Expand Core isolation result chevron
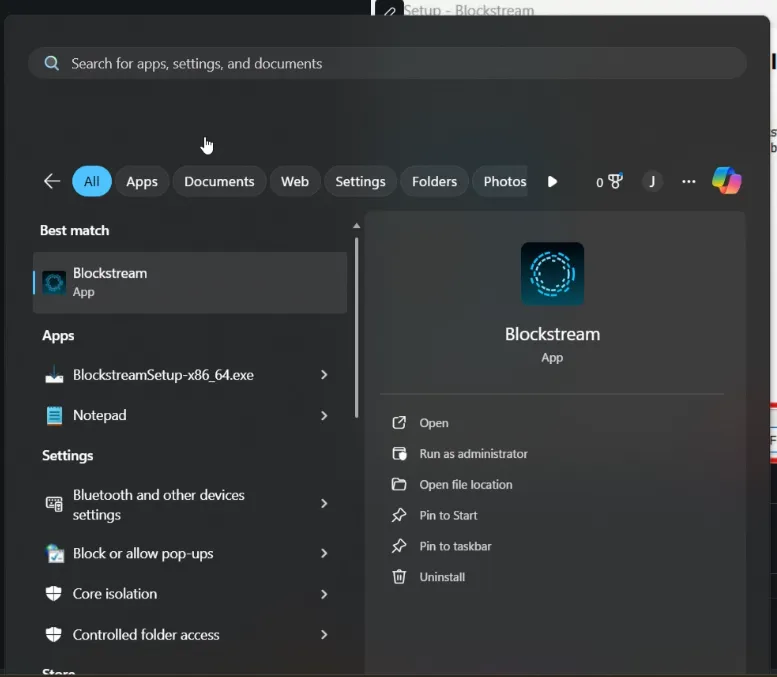This screenshot has width=777, height=677. click(x=324, y=594)
